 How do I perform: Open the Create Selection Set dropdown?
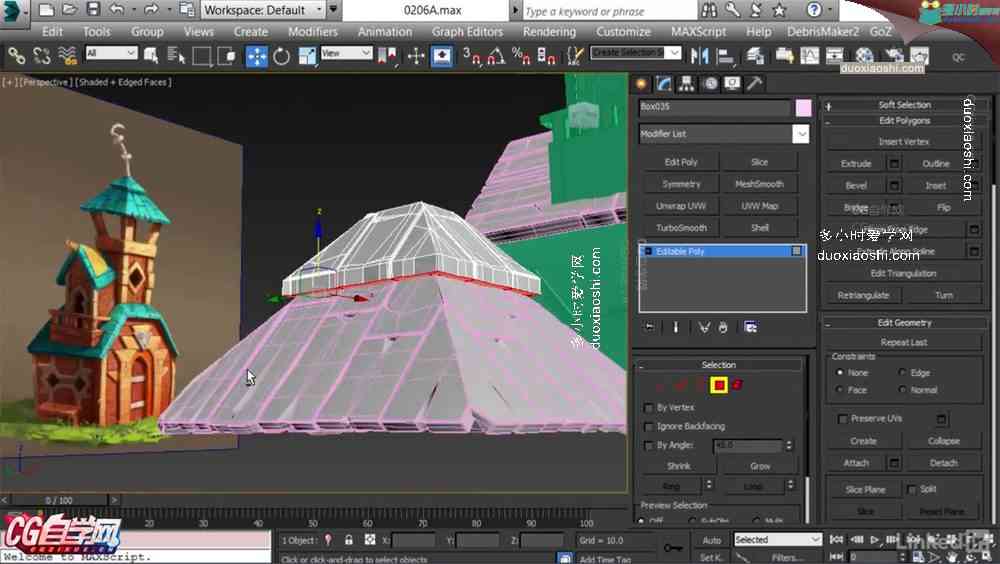click(x=636, y=53)
